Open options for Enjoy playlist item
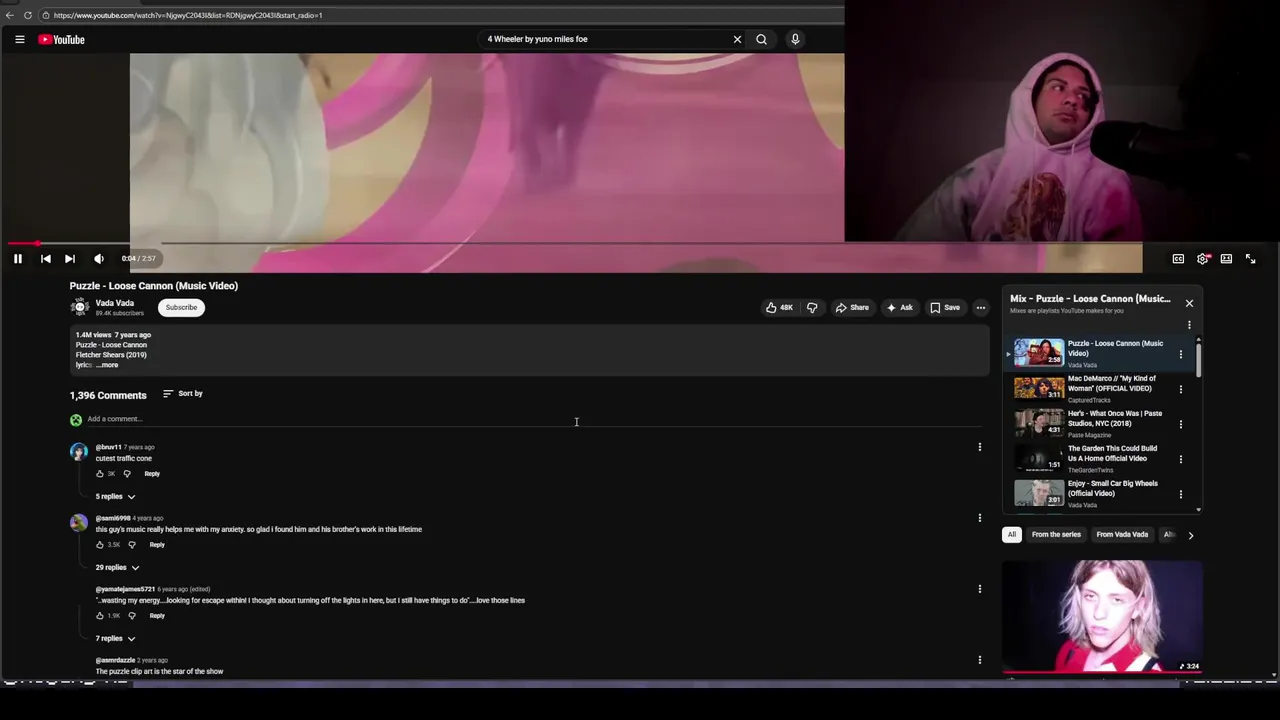1280x720 pixels. tap(1181, 494)
